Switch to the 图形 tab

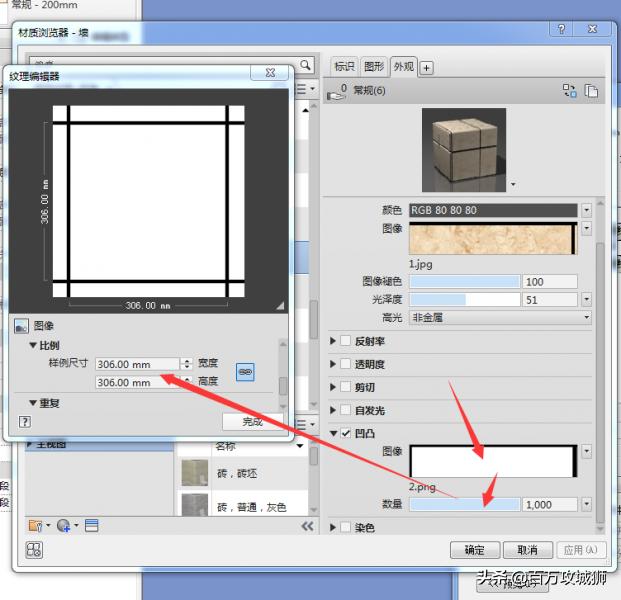pyautogui.click(x=374, y=67)
